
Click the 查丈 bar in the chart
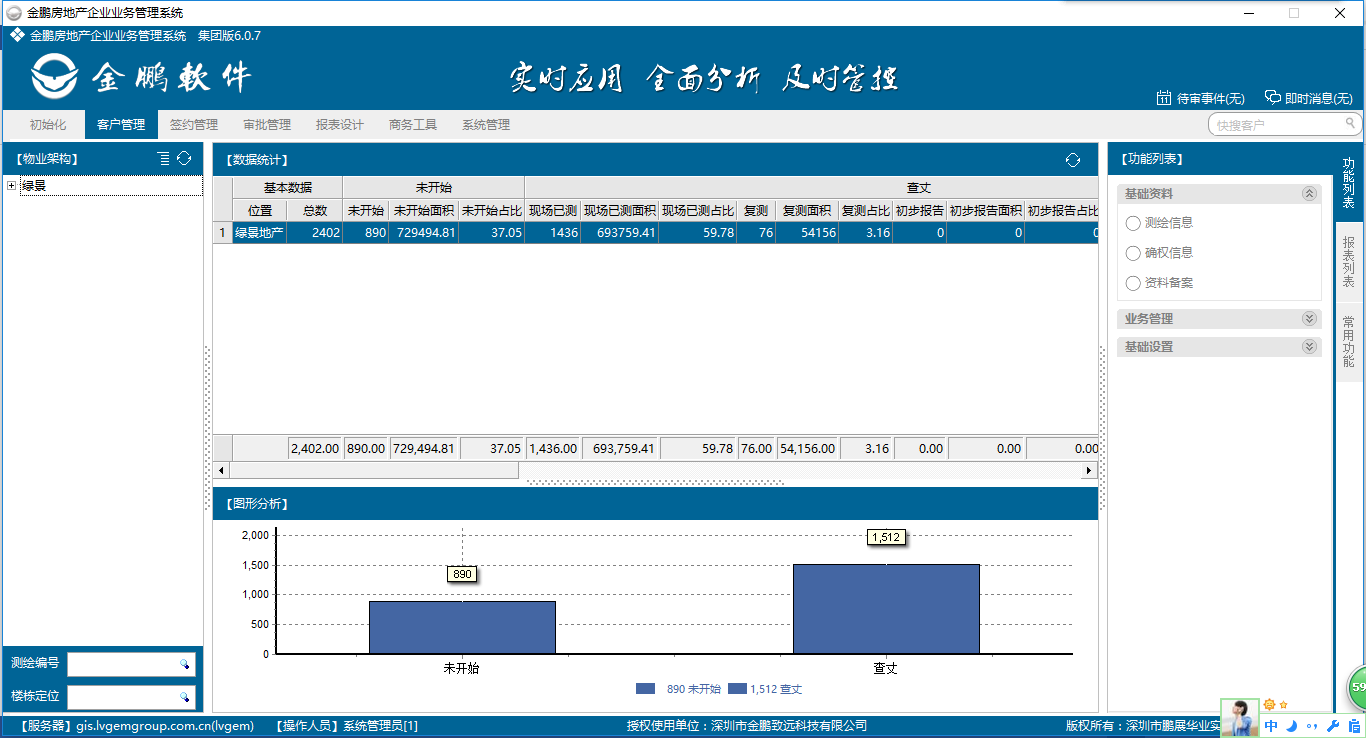click(x=886, y=609)
